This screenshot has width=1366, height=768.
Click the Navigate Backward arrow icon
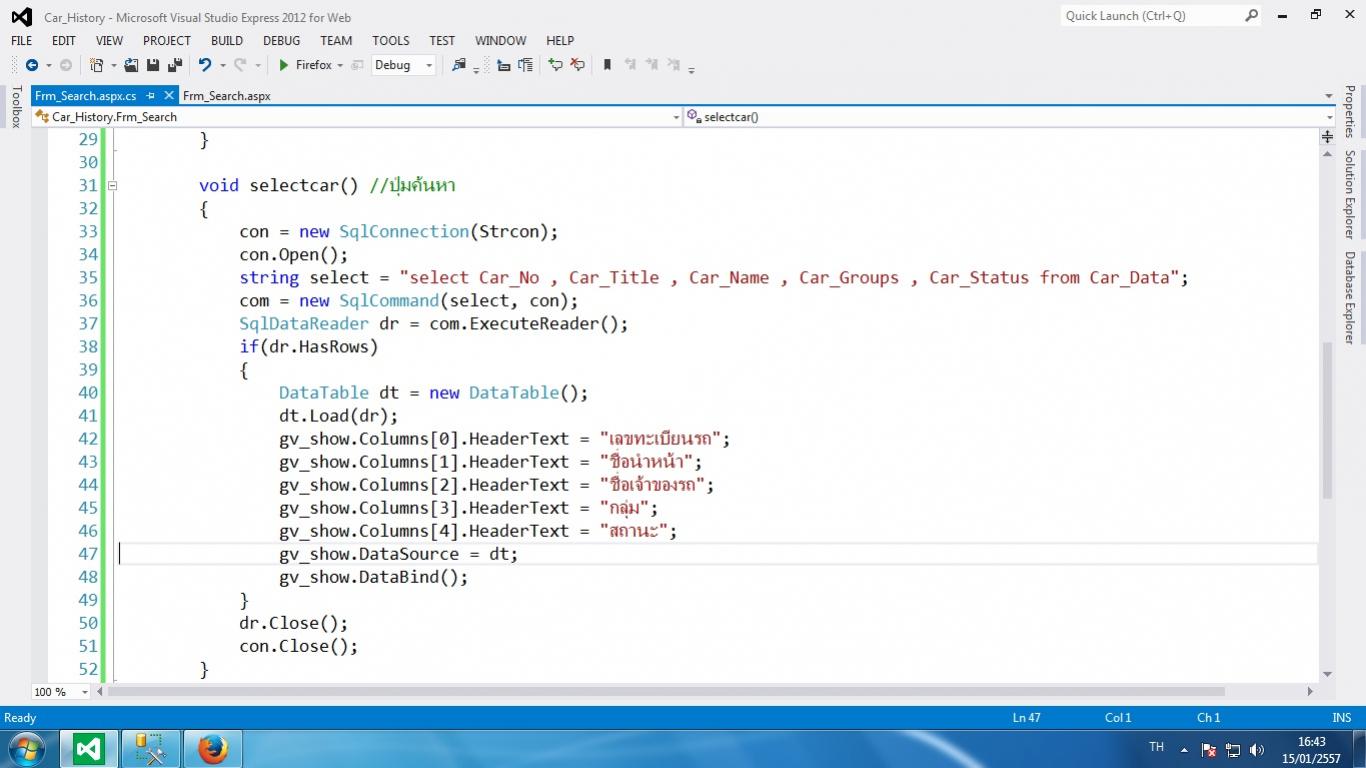pyautogui.click(x=32, y=65)
